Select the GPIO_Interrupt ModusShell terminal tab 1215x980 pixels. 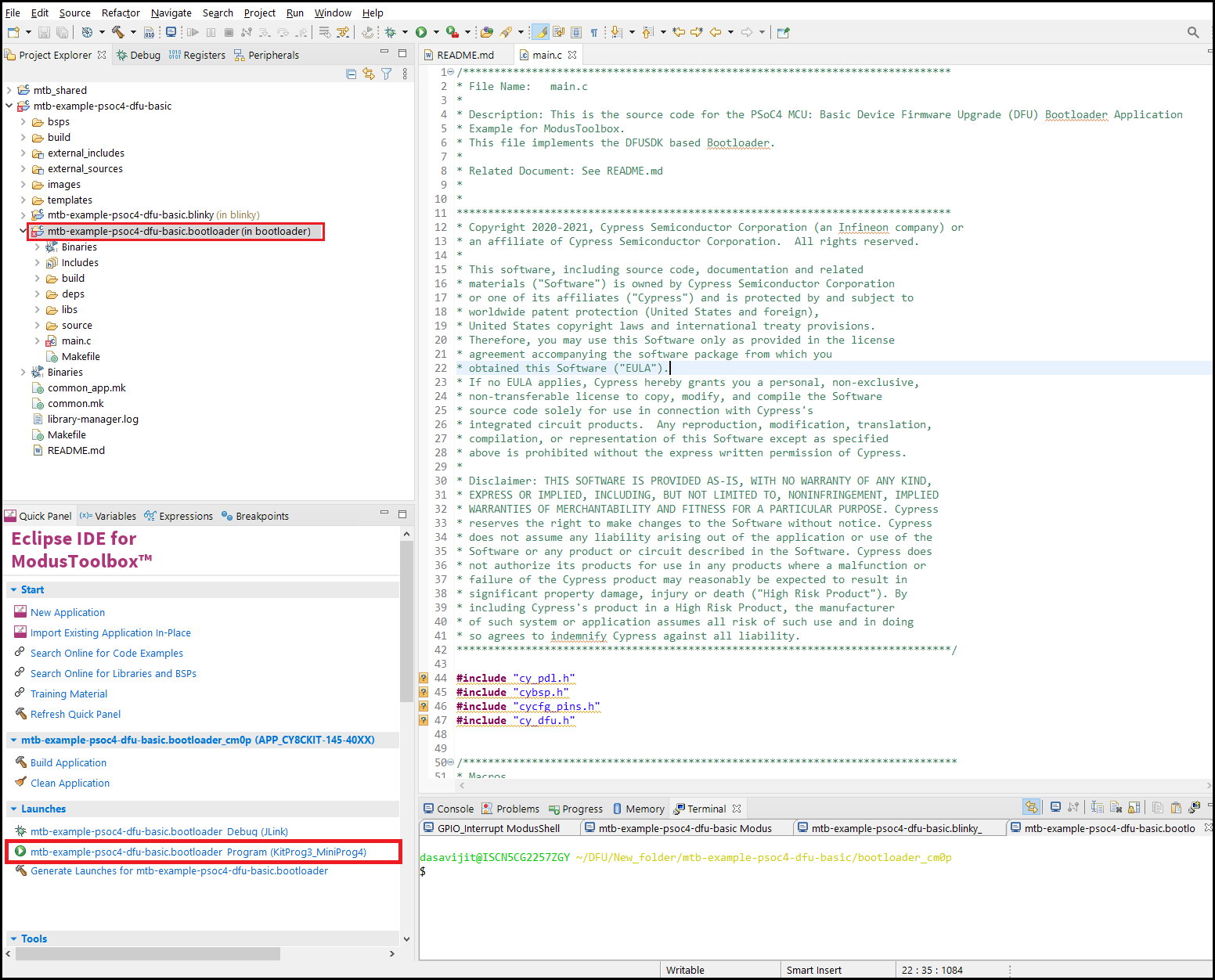(x=499, y=828)
